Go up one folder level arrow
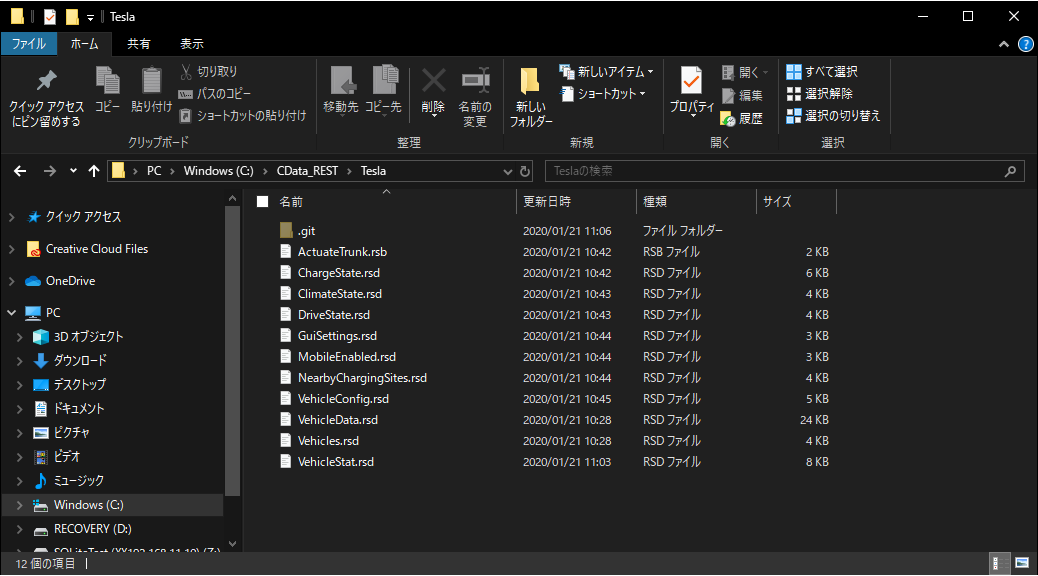The image size is (1038, 576). coord(94,171)
